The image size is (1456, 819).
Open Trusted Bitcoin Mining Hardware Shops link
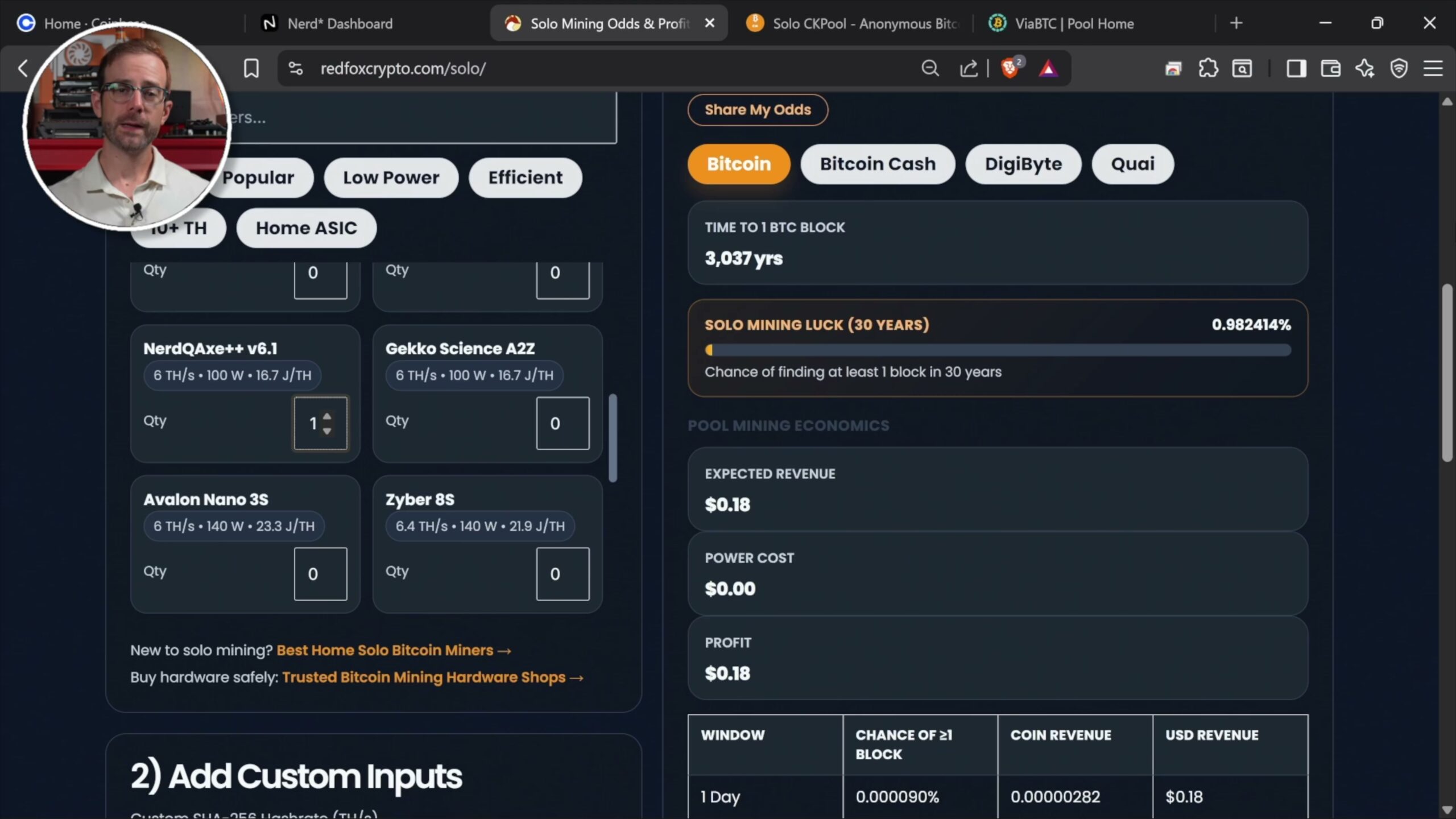click(432, 677)
